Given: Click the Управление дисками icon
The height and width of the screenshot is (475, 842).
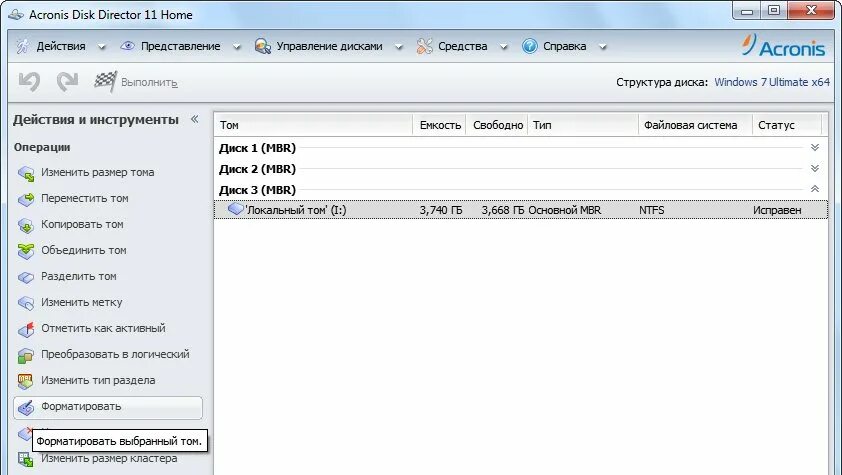Looking at the screenshot, I should pos(263,46).
